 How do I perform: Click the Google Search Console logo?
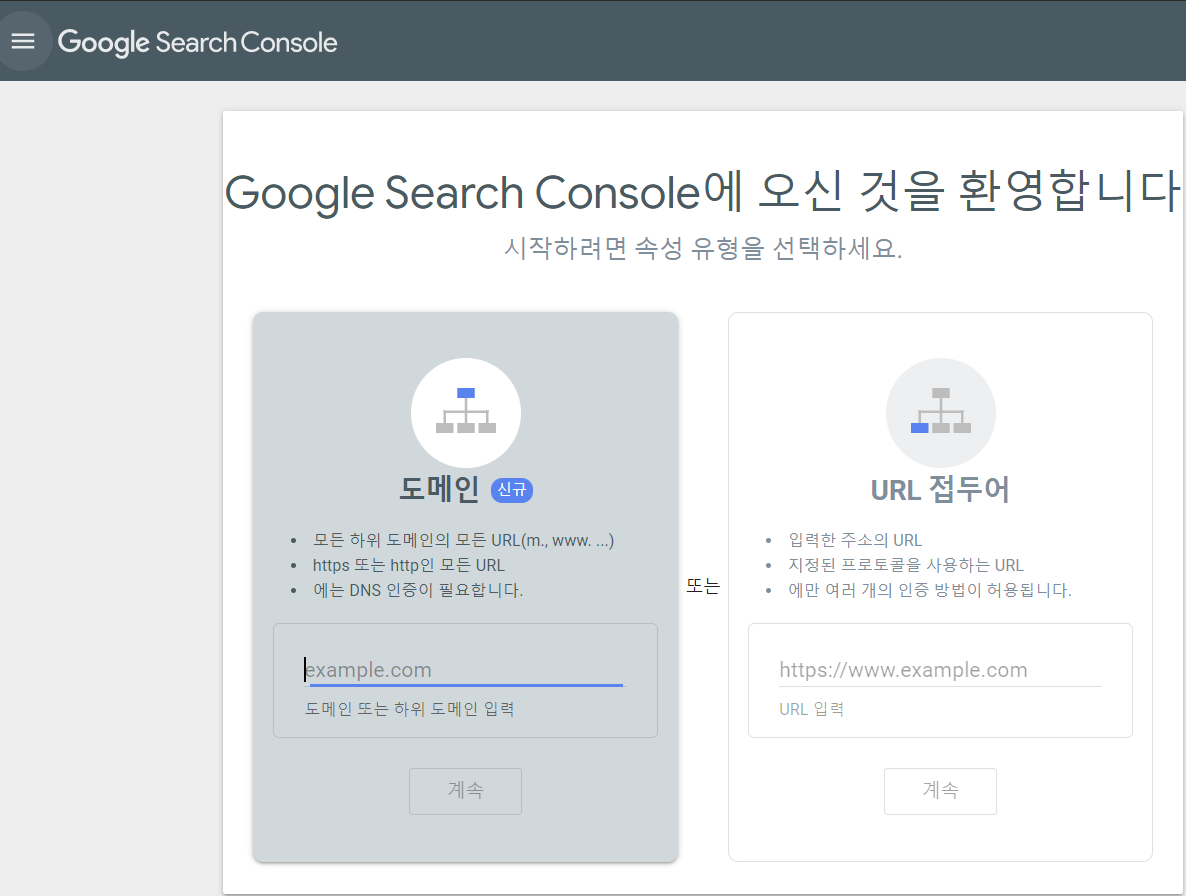[x=197, y=43]
